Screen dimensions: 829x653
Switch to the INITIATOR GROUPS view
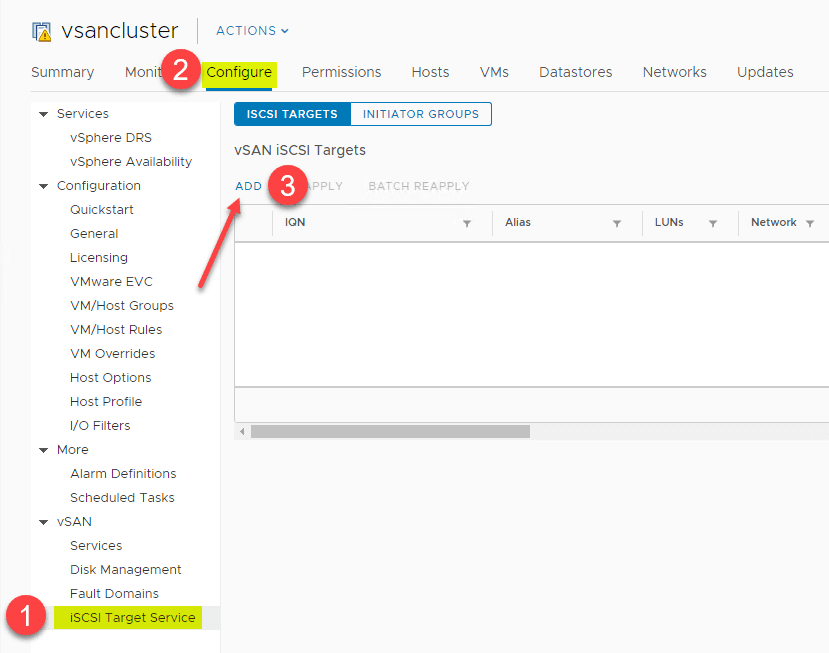click(x=420, y=114)
